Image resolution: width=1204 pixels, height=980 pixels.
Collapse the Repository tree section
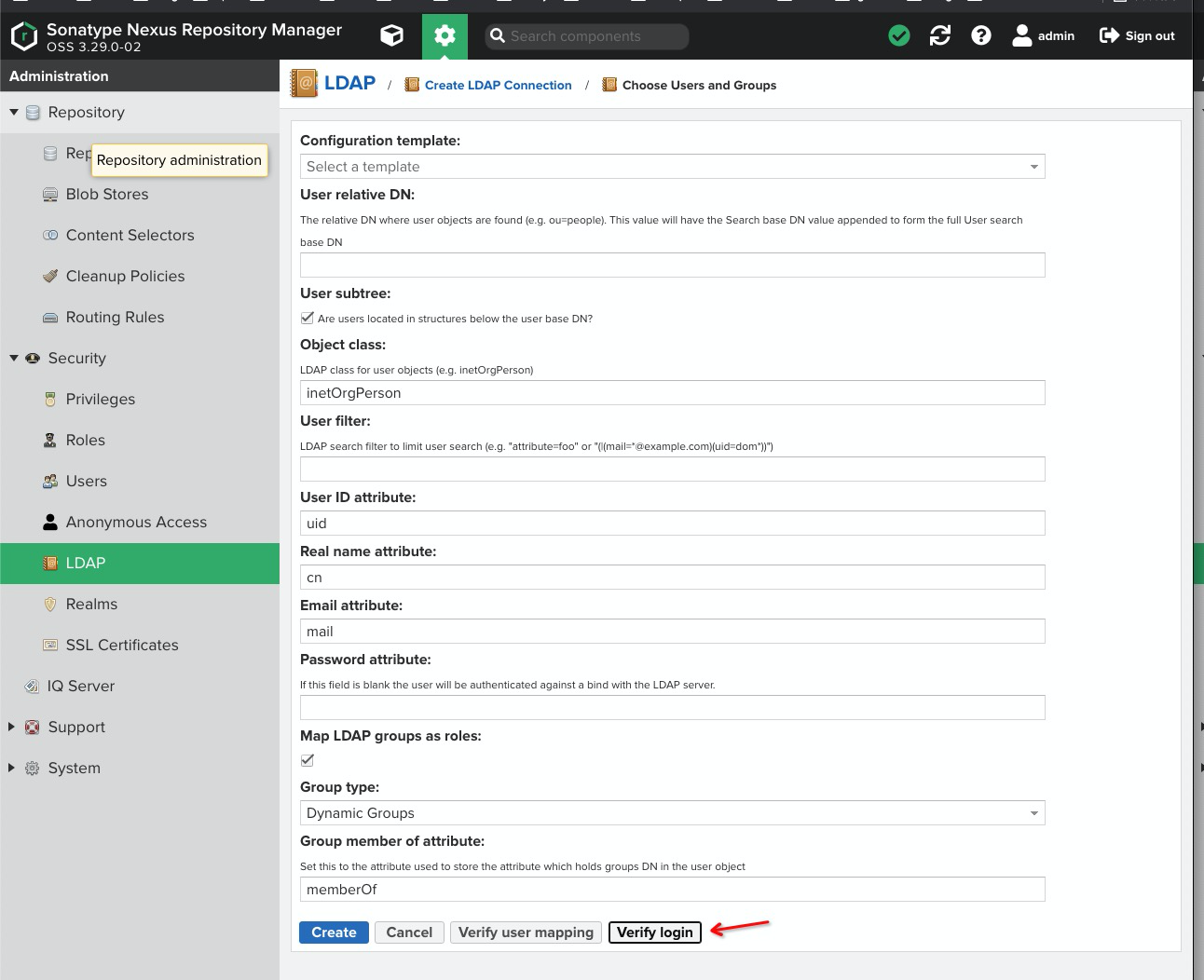(x=13, y=112)
